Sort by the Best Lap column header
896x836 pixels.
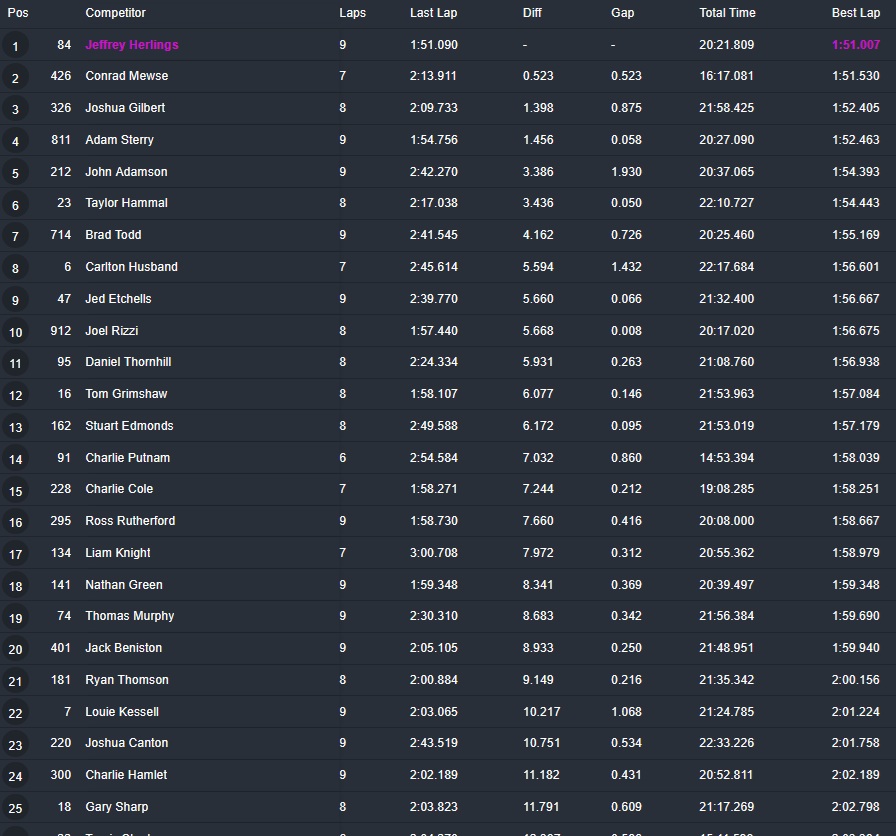[x=855, y=13]
